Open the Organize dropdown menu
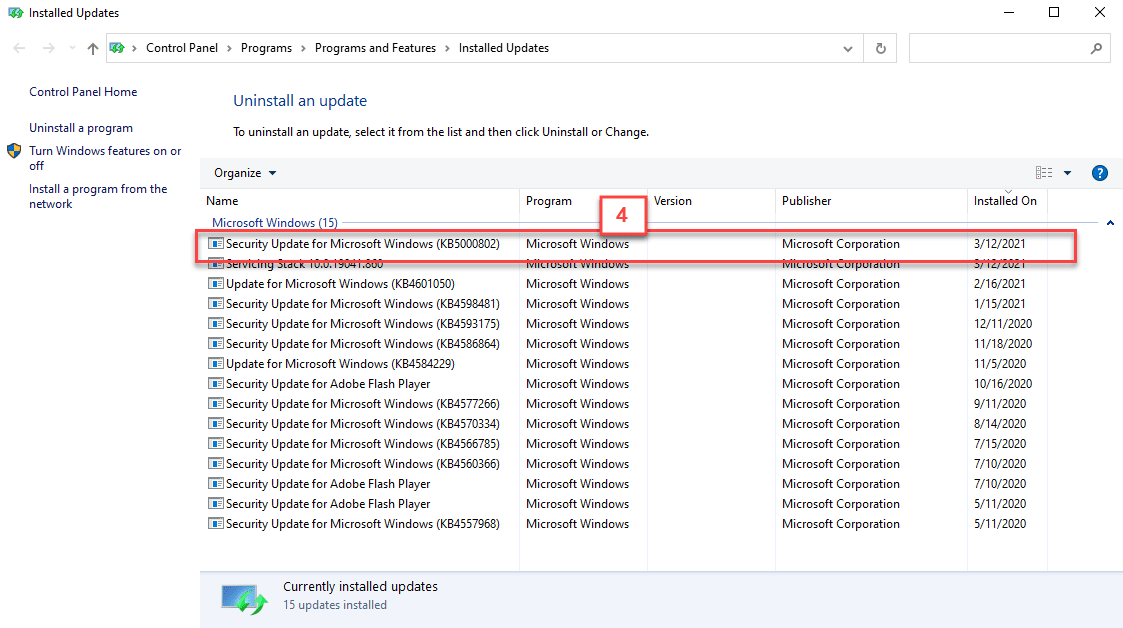This screenshot has height=628, width=1123. tap(245, 173)
